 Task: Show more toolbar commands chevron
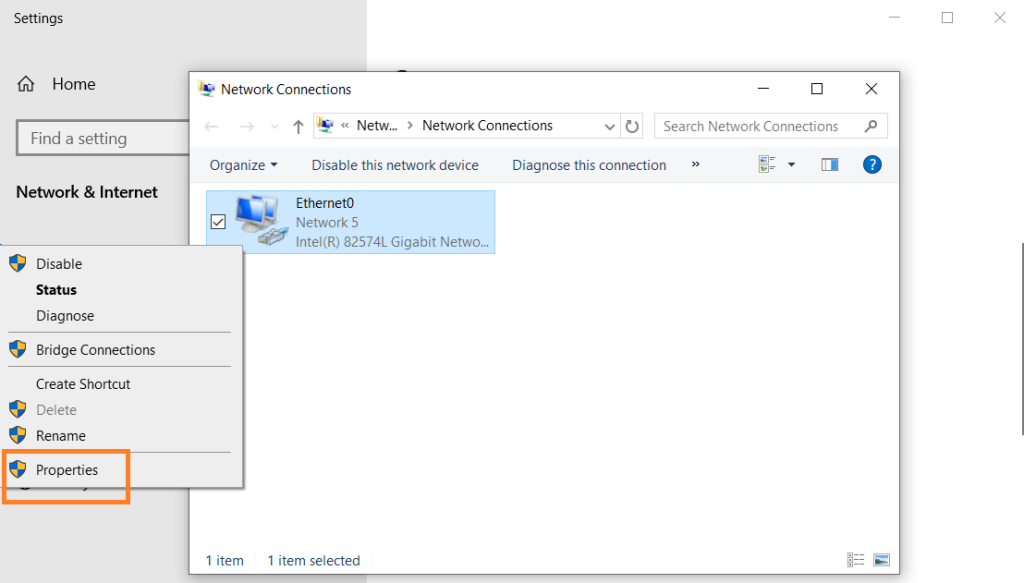696,165
